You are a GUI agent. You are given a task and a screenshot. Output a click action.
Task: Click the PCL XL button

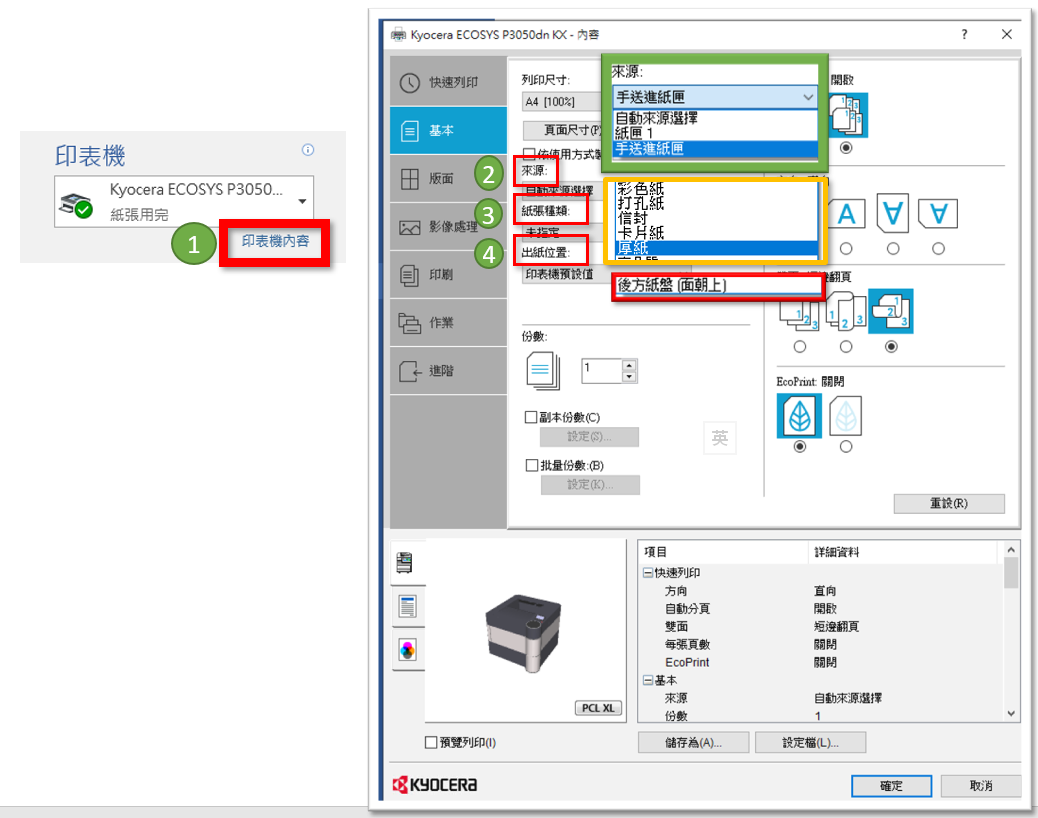coord(598,708)
